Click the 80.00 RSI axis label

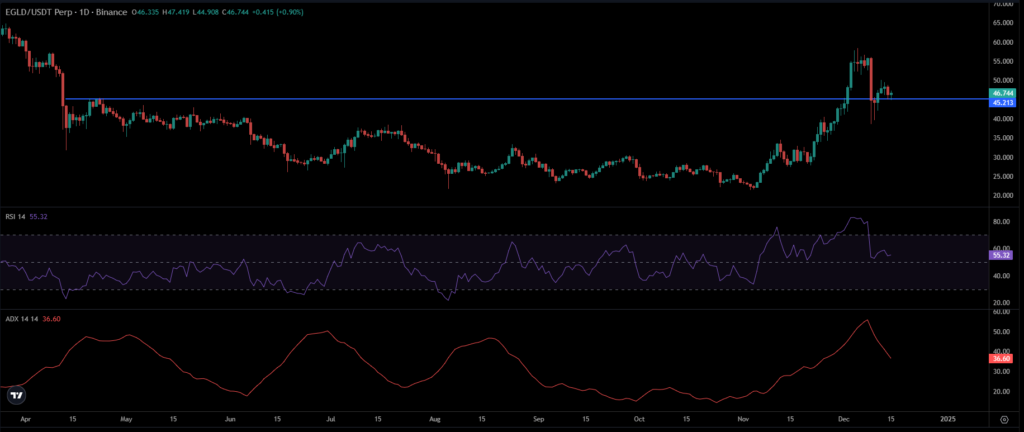[x=1001, y=222]
